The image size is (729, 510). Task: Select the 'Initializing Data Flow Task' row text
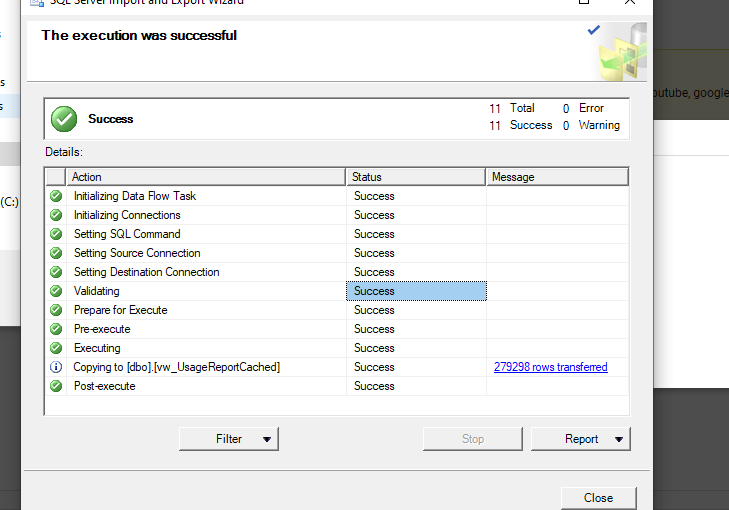pos(135,196)
